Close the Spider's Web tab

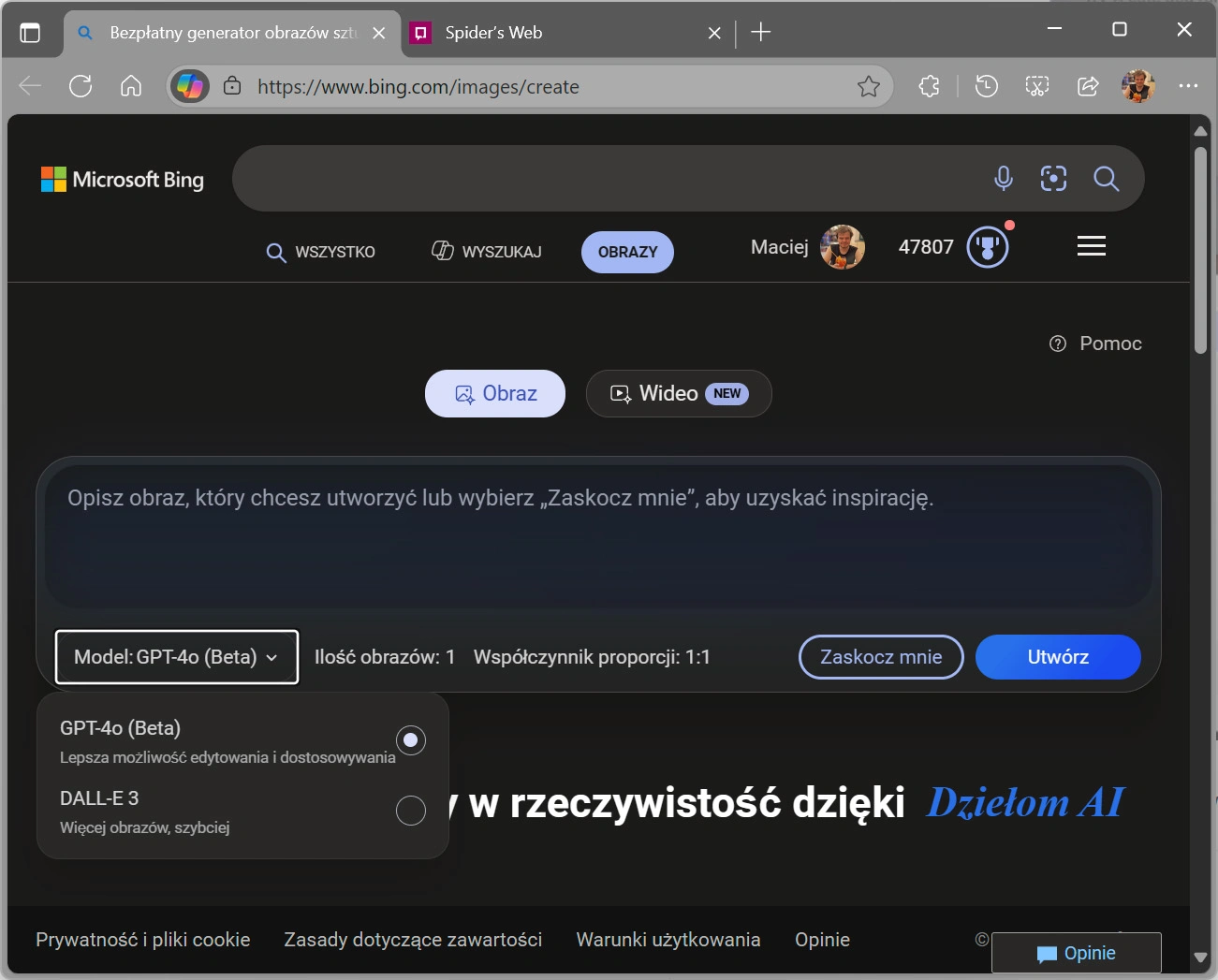(714, 33)
